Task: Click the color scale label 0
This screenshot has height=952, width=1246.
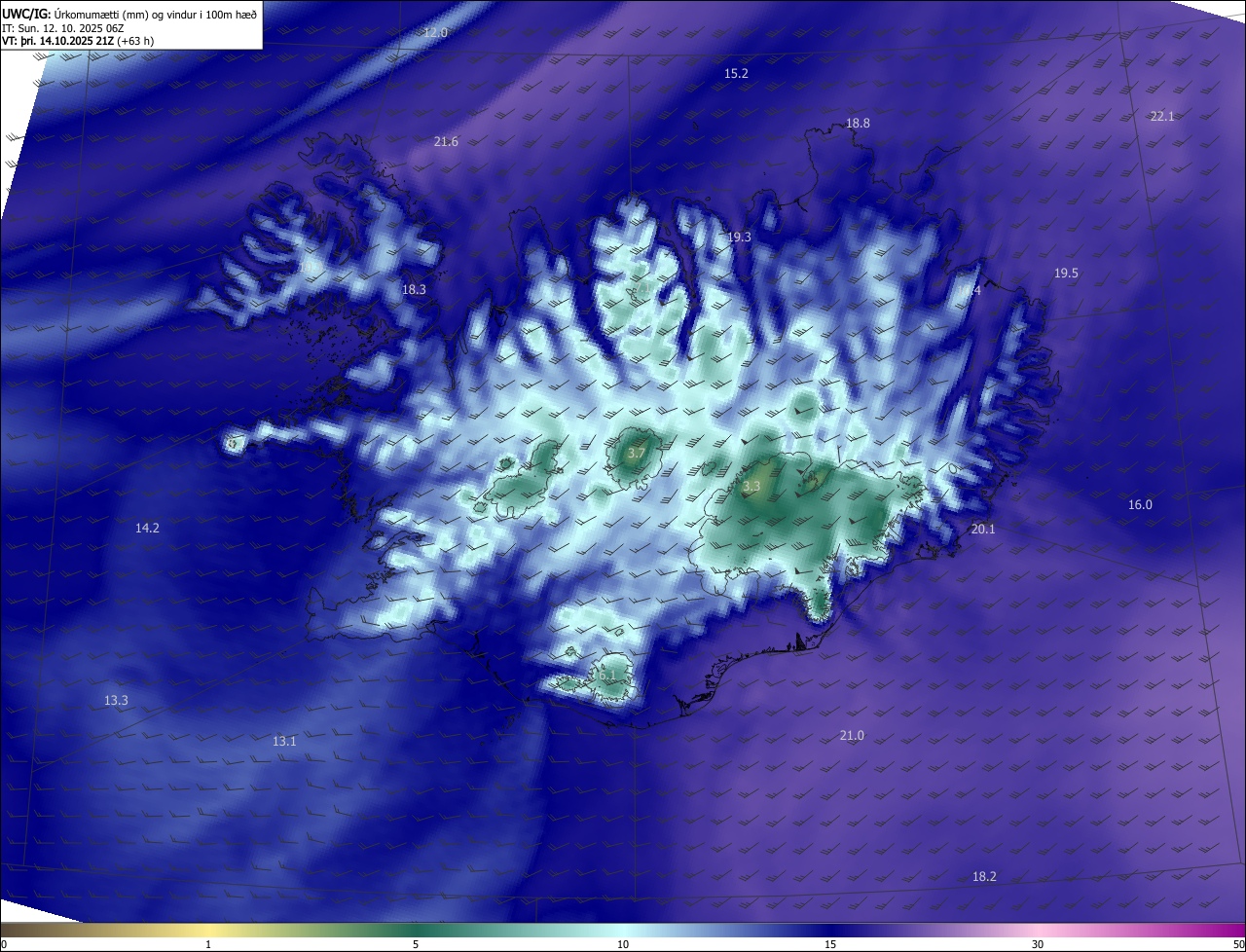Action: point(4,944)
